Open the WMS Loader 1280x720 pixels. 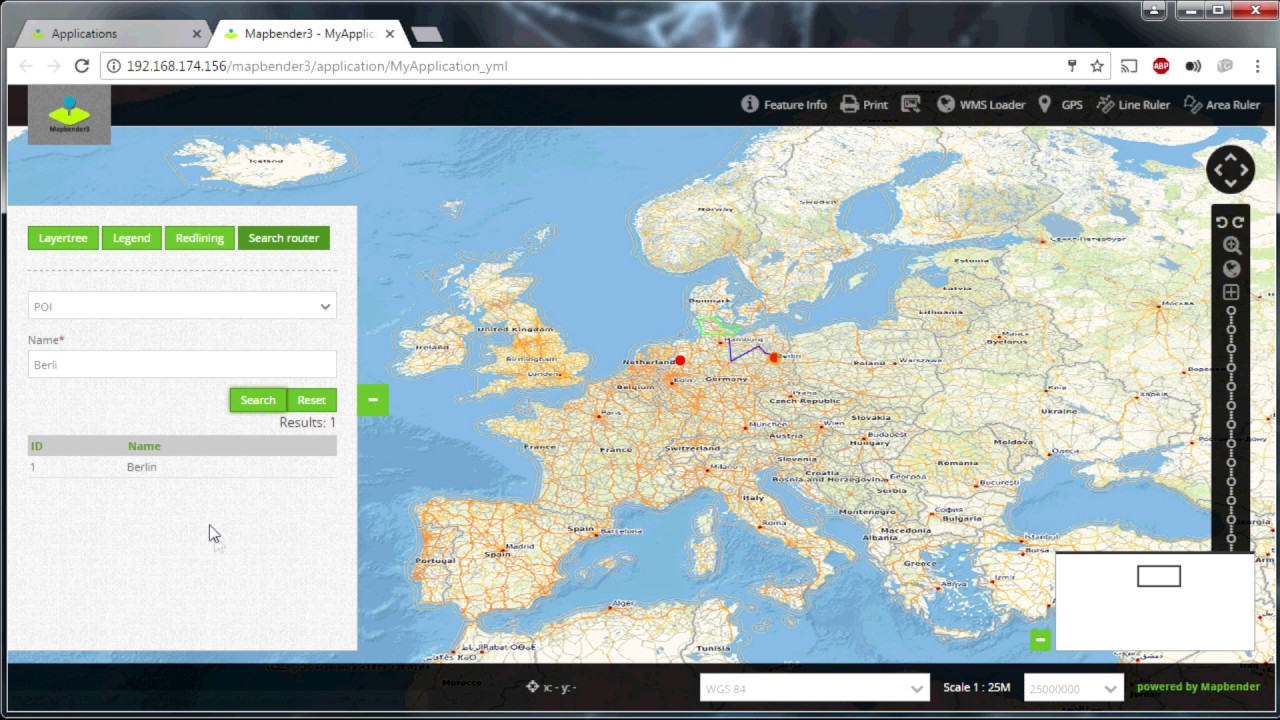pos(981,104)
